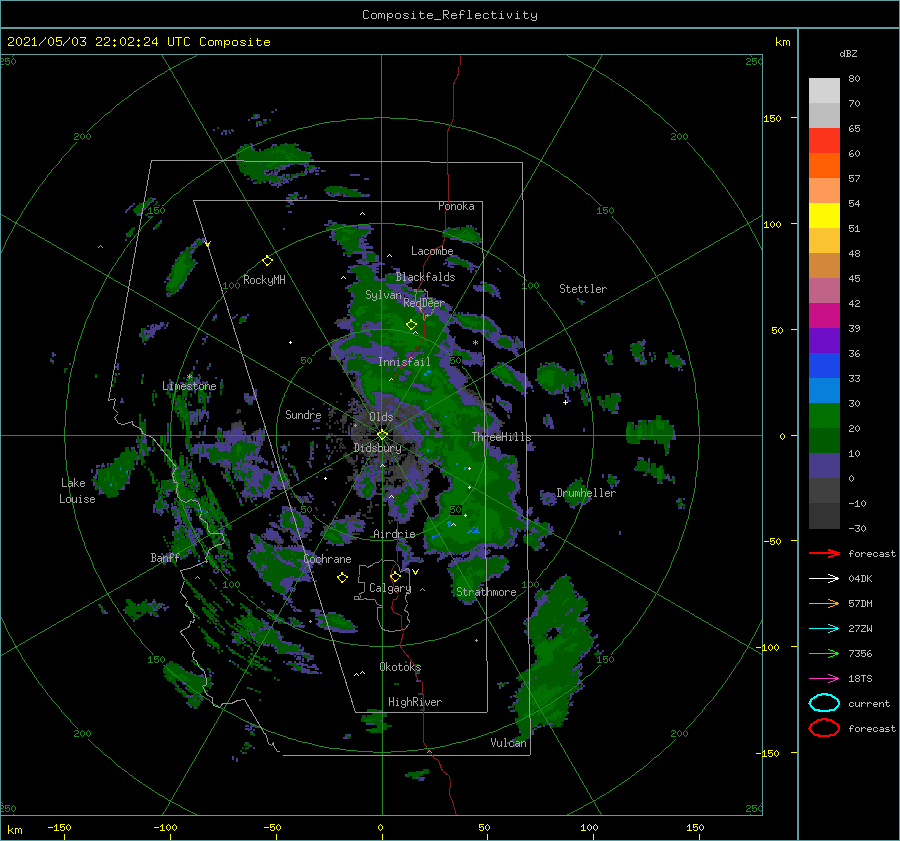
Task: Click the magenta 18TS arrow icon
Action: click(x=824, y=679)
